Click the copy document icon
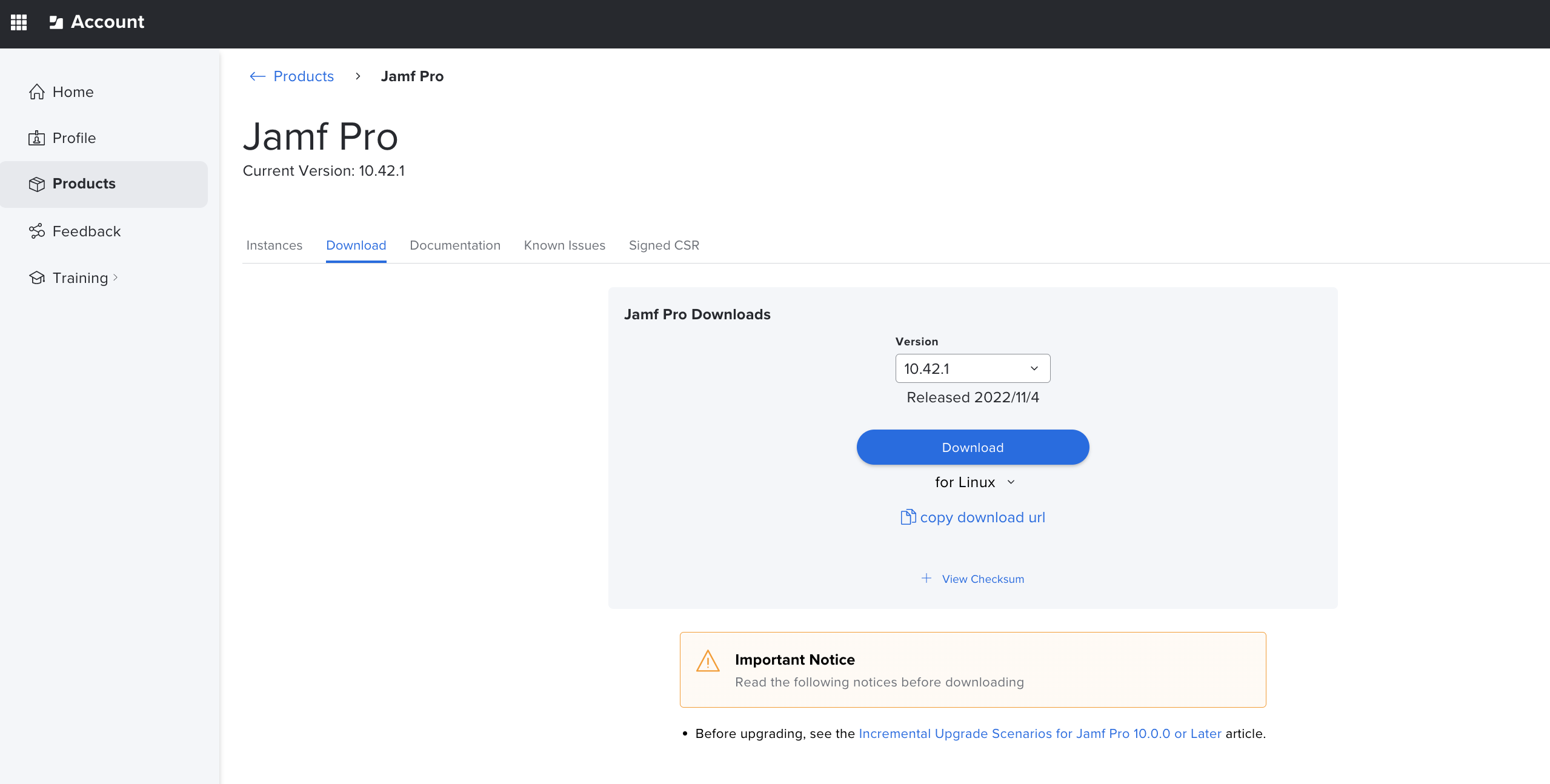Image resolution: width=1550 pixels, height=784 pixels. [908, 517]
